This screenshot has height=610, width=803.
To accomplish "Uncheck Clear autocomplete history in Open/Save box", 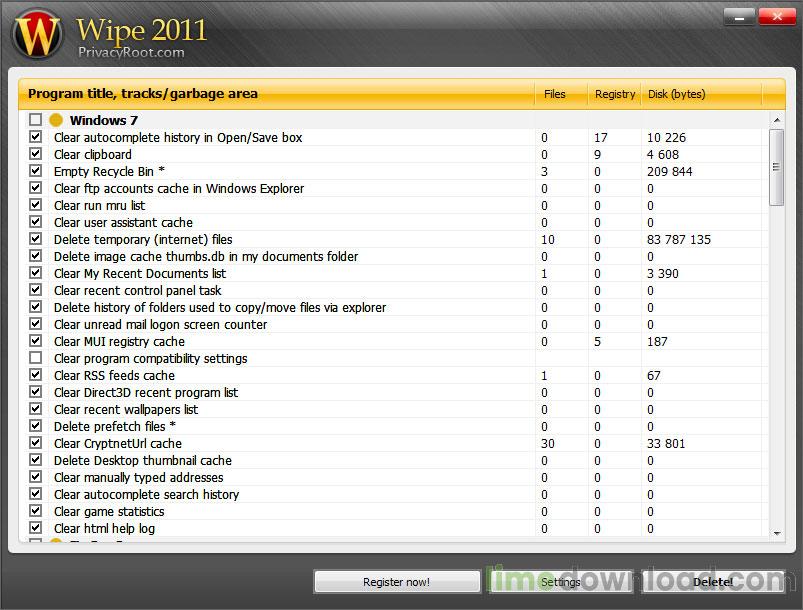I will point(35,137).
